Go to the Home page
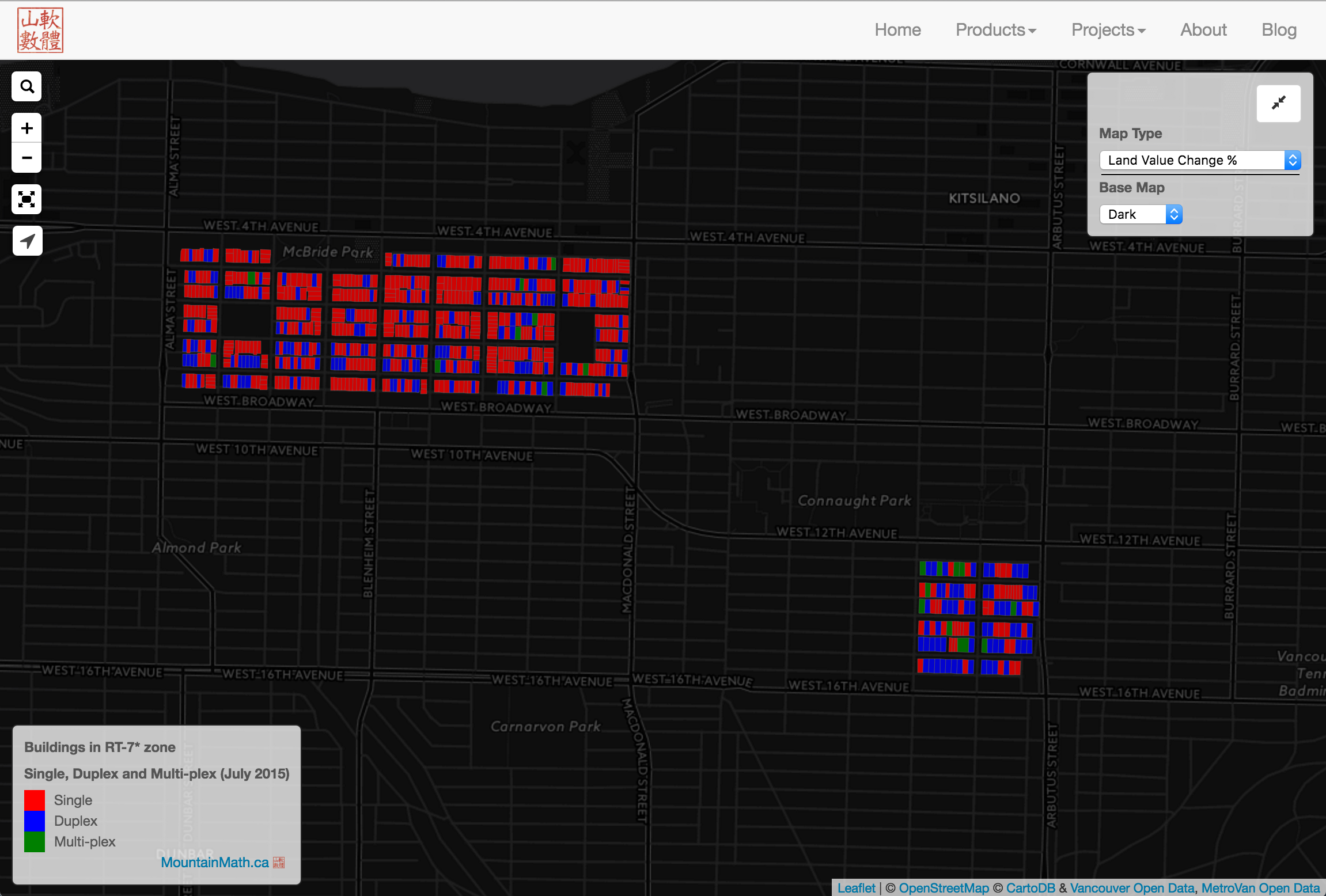This screenshot has height=896, width=1326. 897,30
